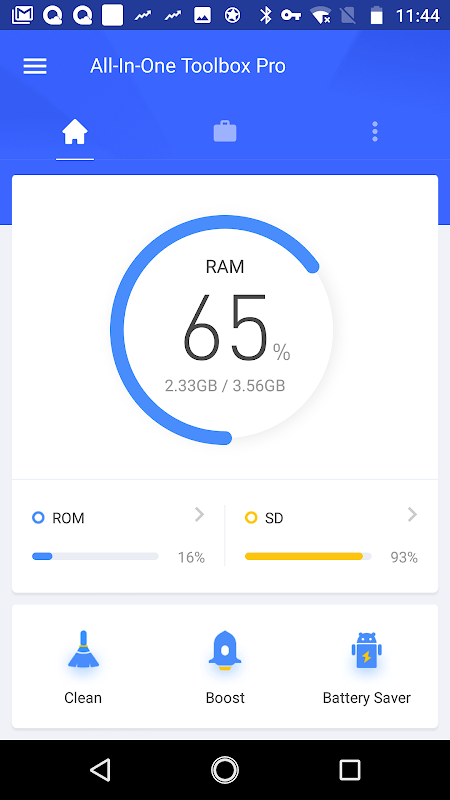This screenshot has width=450, height=800.
Task: Expand ROM storage details chevron
Action: (x=199, y=515)
